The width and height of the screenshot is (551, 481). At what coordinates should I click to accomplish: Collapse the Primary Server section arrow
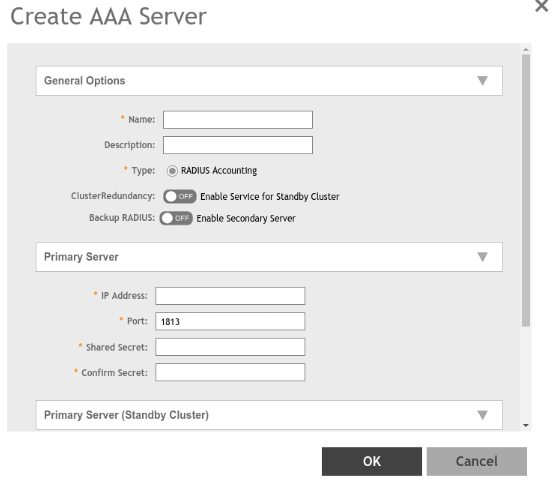click(482, 257)
